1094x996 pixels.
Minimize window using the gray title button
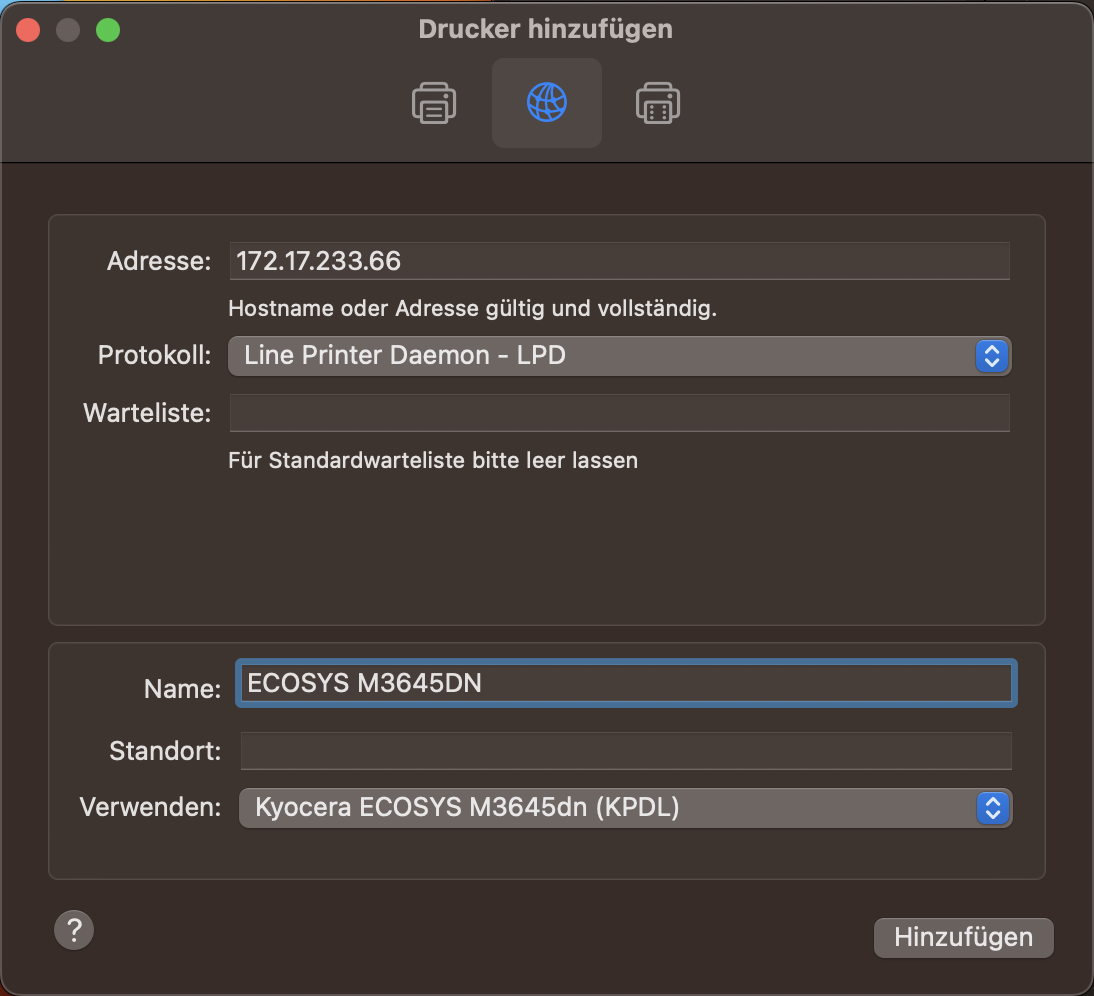[x=68, y=30]
